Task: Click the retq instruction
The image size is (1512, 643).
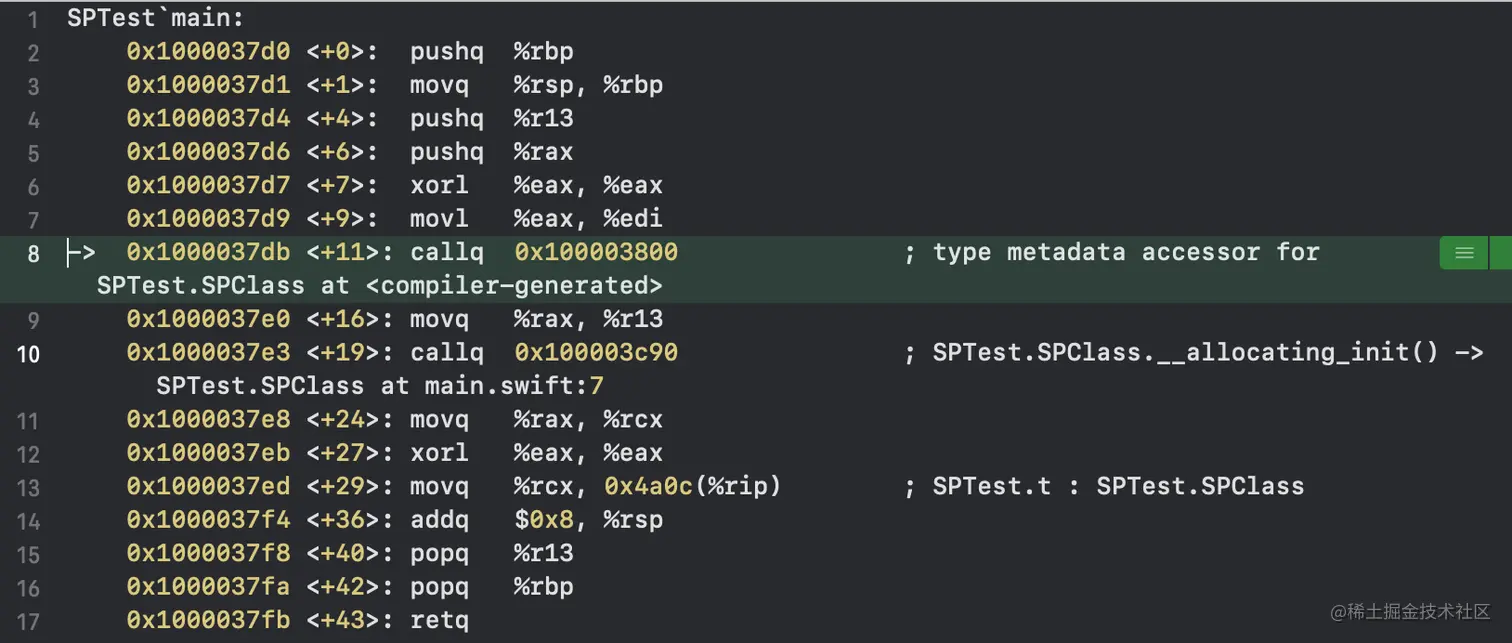Action: (x=439, y=621)
